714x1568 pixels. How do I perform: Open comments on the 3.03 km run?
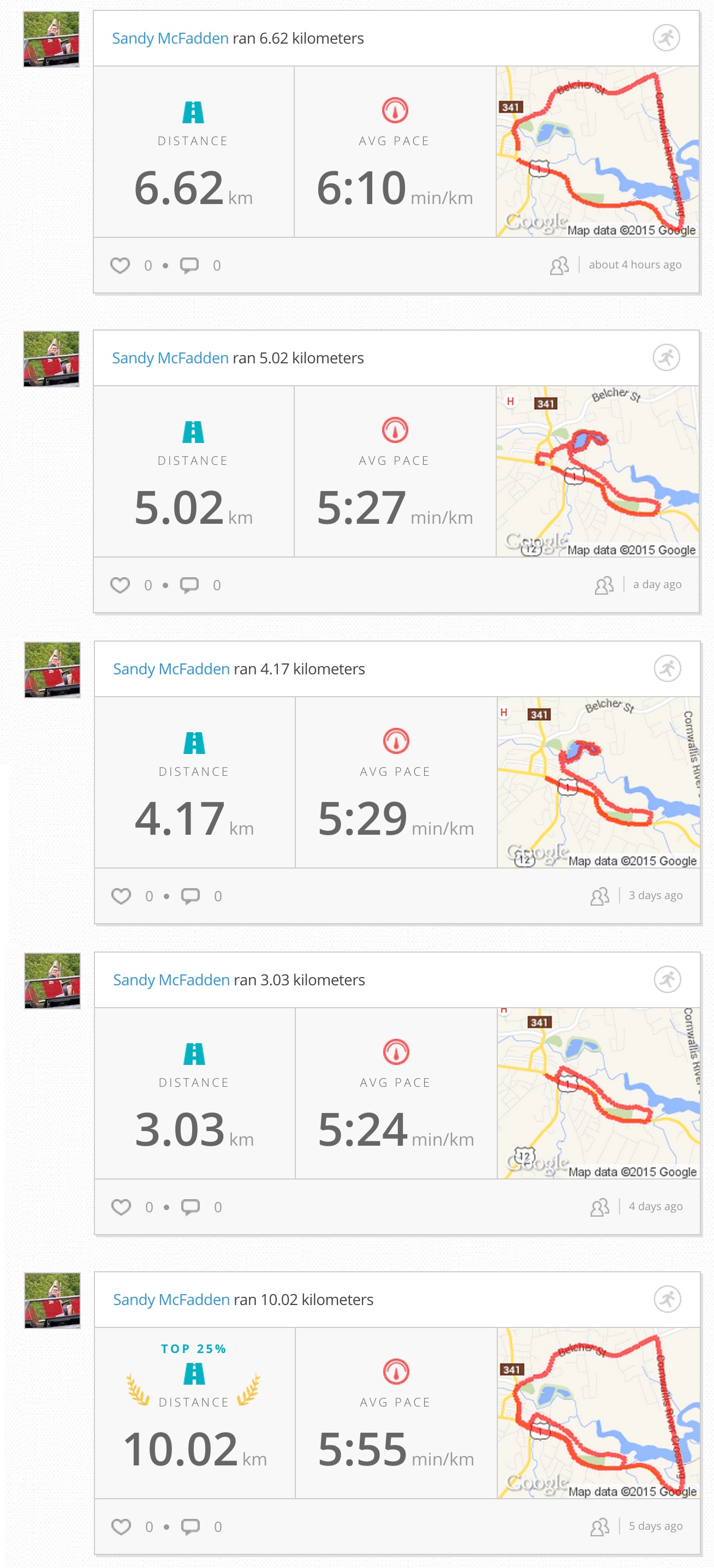[191, 1207]
